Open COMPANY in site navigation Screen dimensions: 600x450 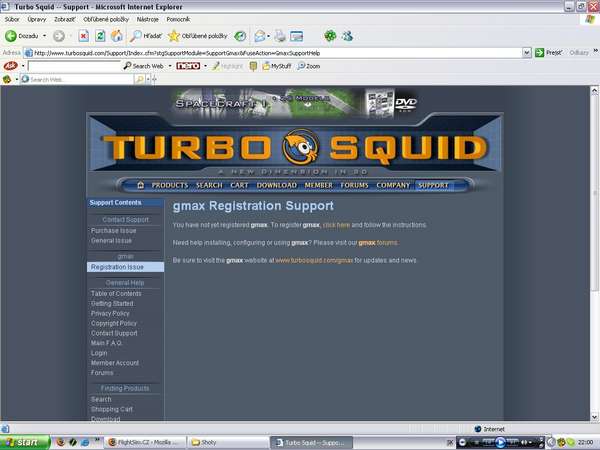pos(393,185)
